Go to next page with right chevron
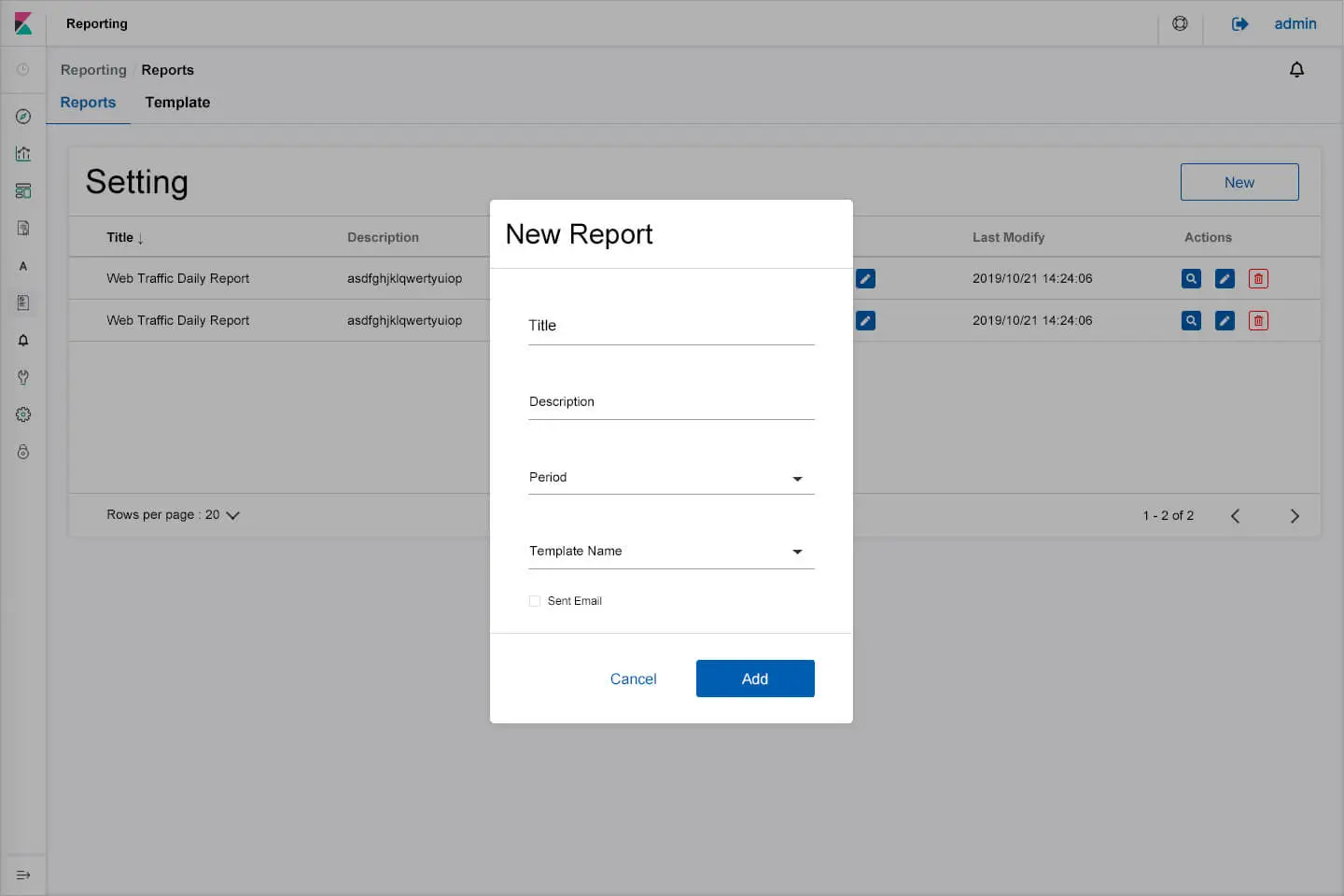 1295,516
